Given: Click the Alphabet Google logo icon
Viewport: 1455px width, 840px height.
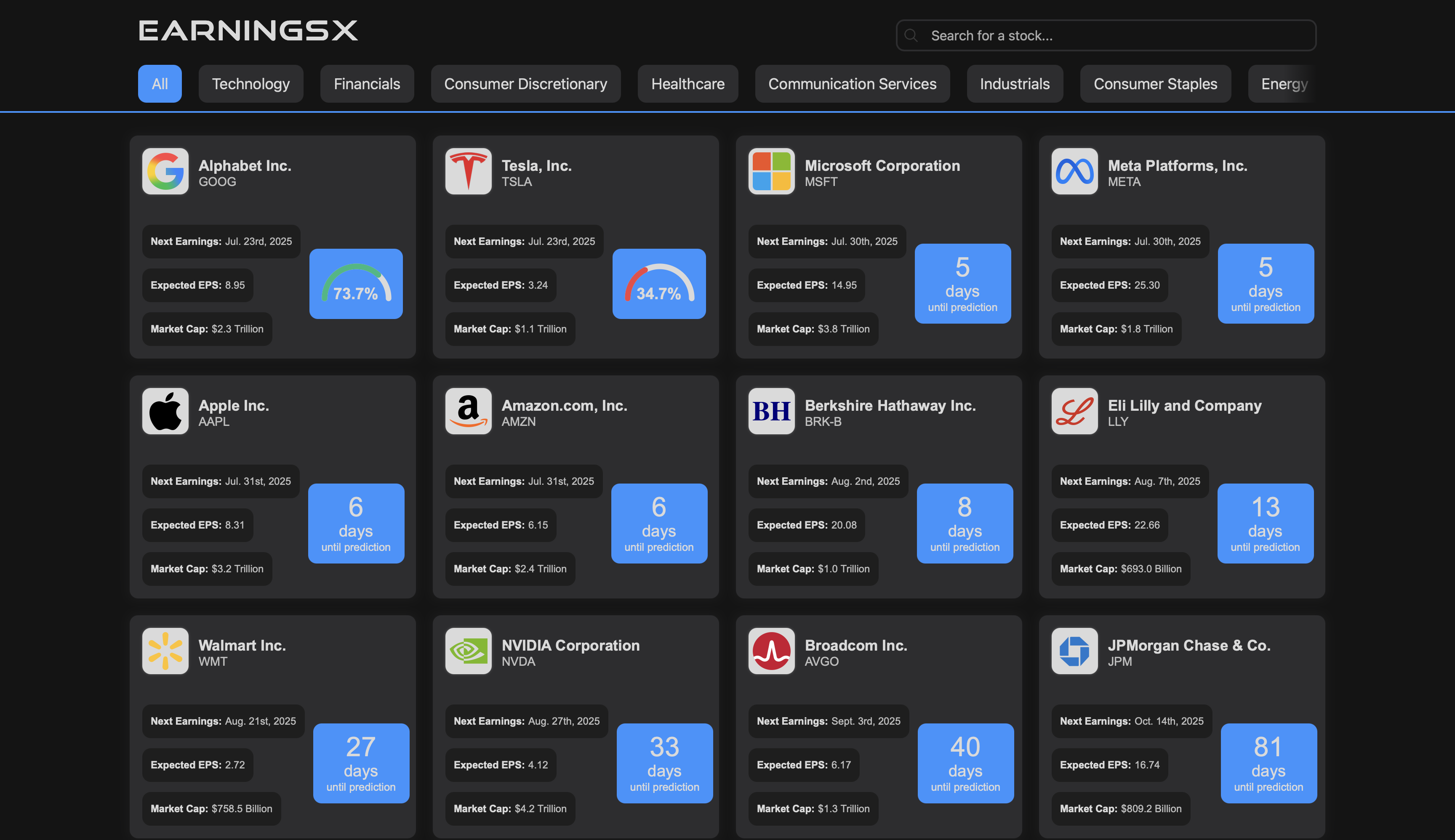Looking at the screenshot, I should [165, 171].
